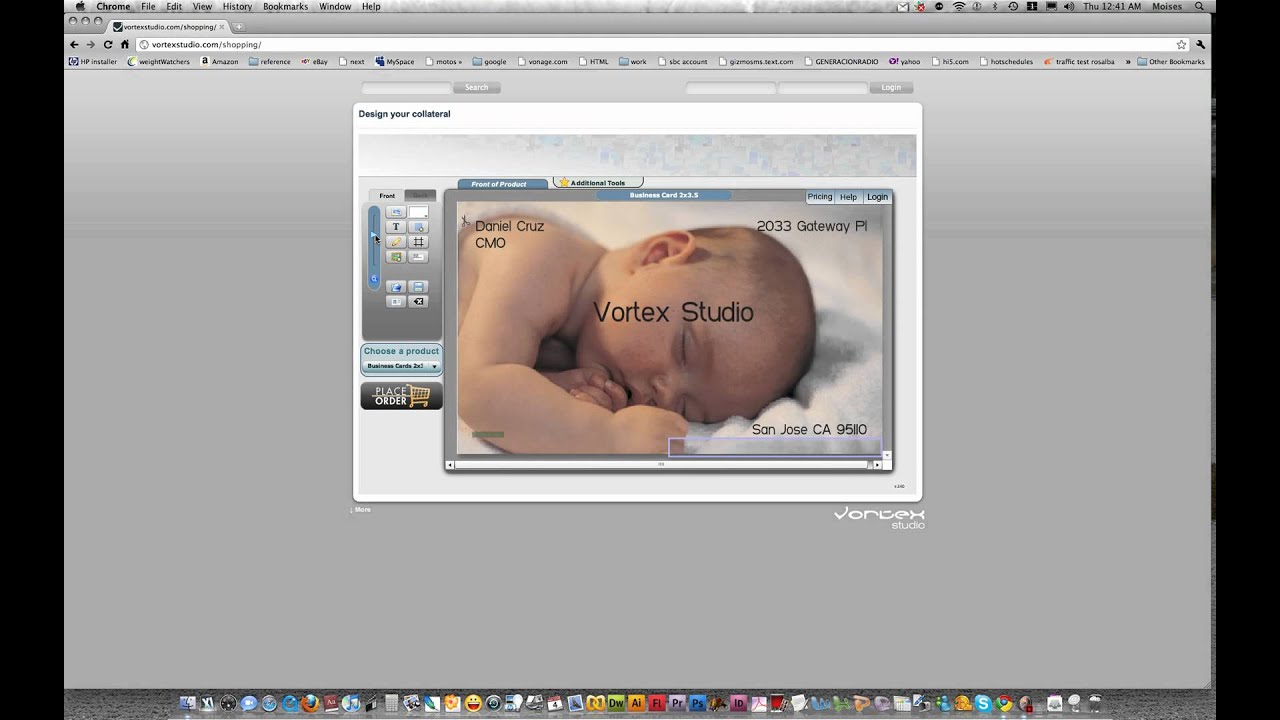Show hidden bookmarks with the chevron

[x=1128, y=62]
